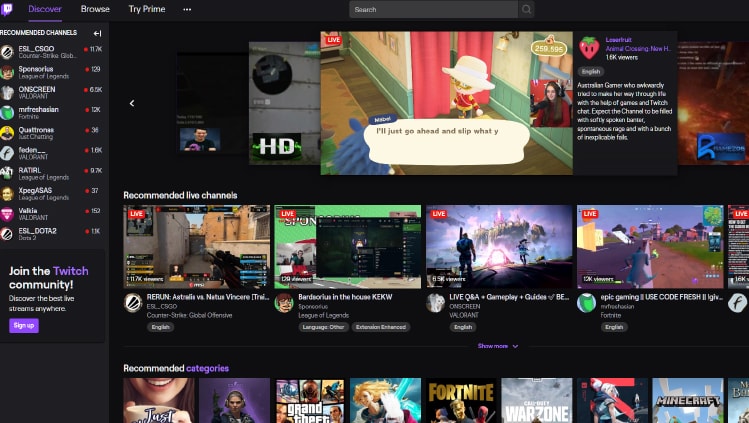Click the Twitch logo home icon
749x423 pixels.
[7, 9]
